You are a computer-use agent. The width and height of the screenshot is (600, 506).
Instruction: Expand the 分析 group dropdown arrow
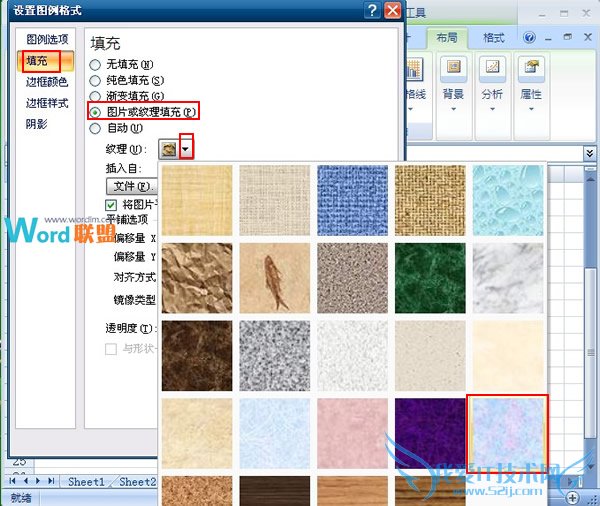tap(492, 109)
